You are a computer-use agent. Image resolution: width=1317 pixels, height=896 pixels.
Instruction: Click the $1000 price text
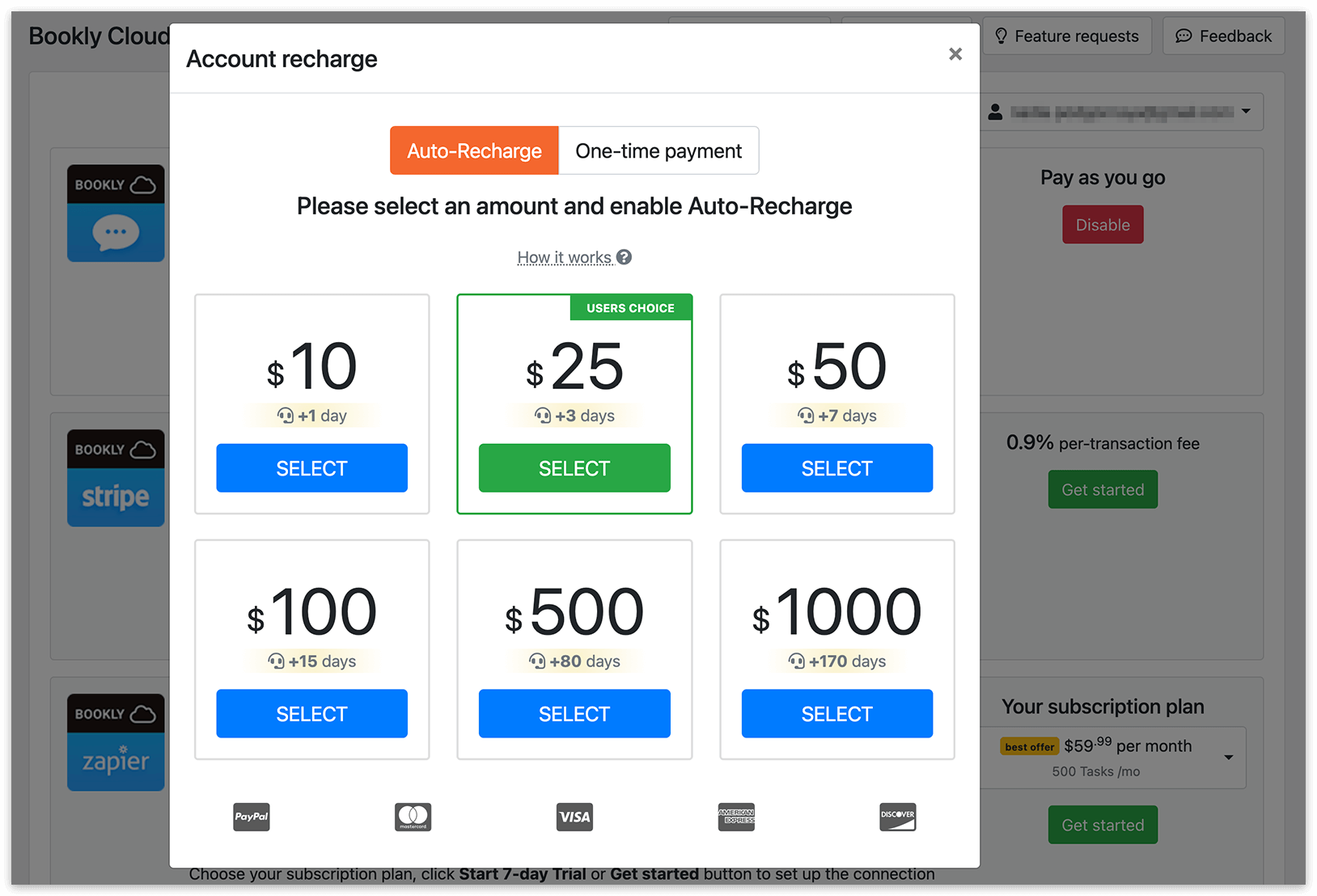click(x=837, y=612)
